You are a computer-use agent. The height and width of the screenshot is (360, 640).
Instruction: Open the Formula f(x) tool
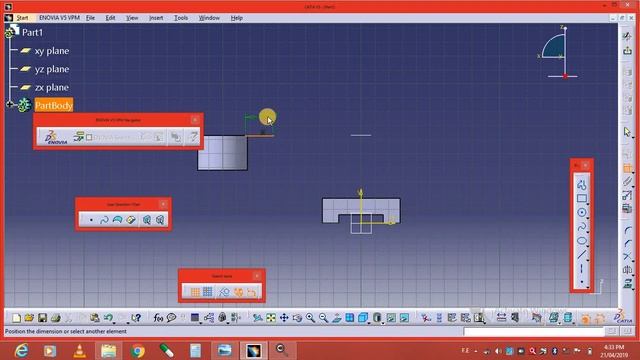[x=158, y=318]
